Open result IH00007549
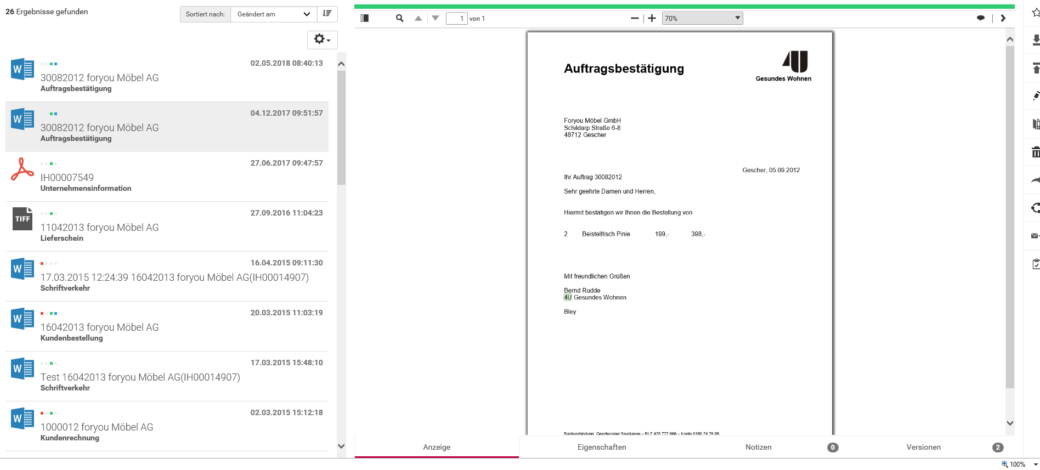1040x470 pixels. tap(167, 176)
